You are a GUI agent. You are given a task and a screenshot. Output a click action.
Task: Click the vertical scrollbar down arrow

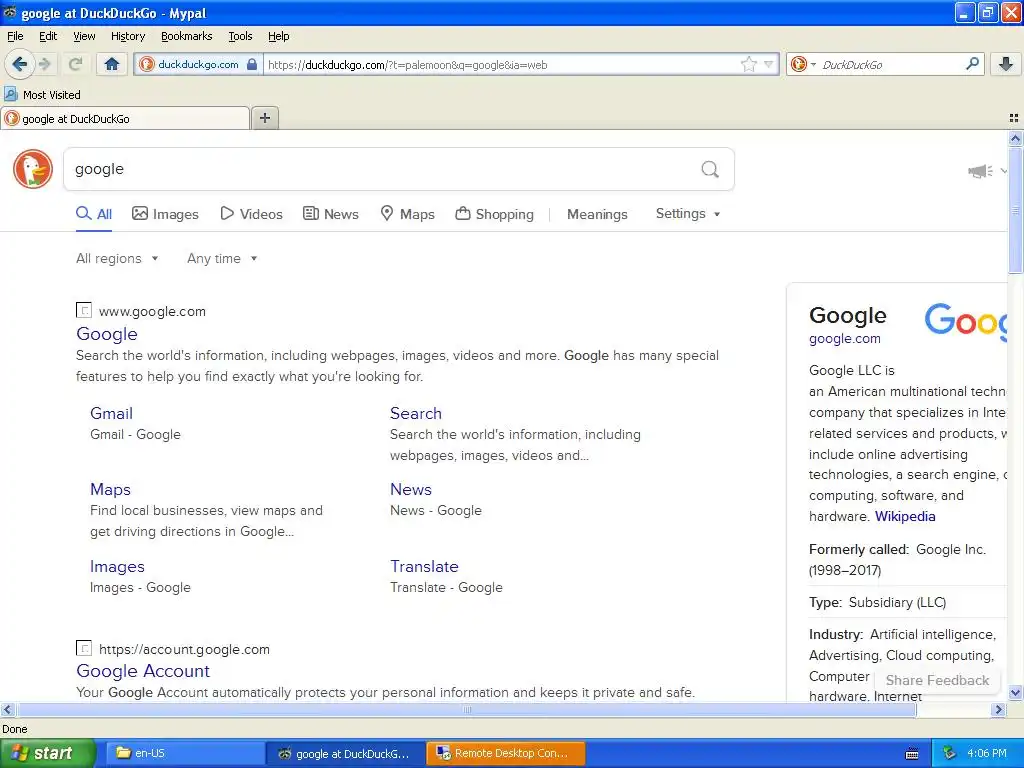coord(1015,693)
